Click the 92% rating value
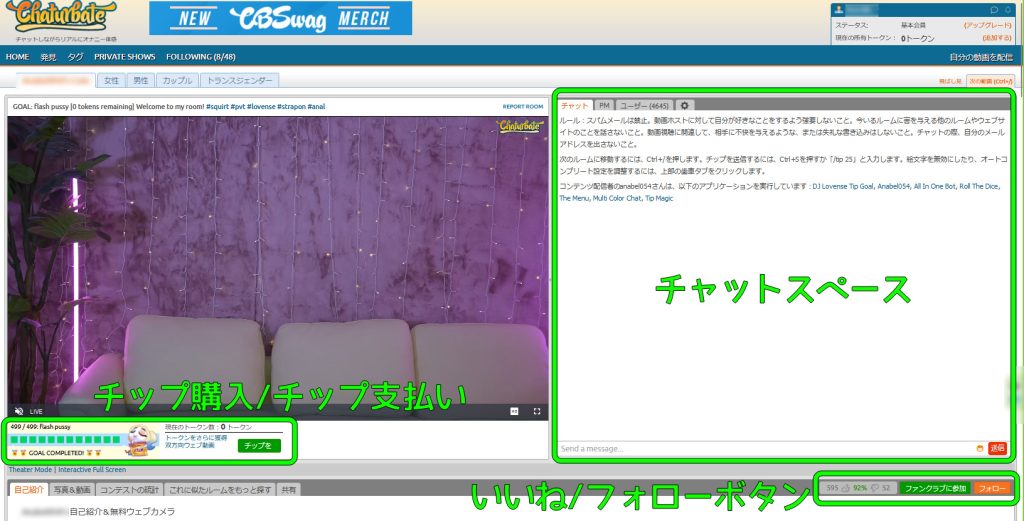 pyautogui.click(x=860, y=488)
